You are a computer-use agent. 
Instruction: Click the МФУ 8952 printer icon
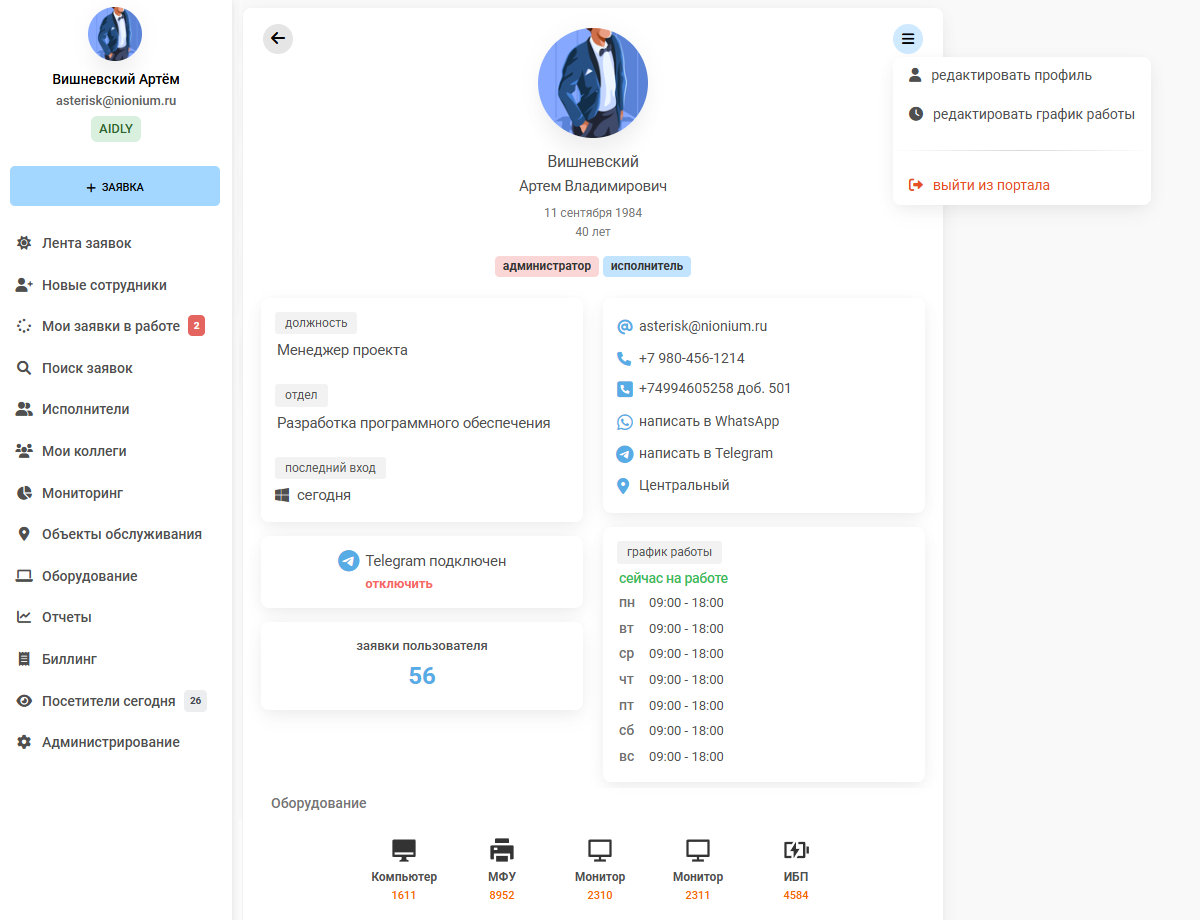[x=502, y=851]
